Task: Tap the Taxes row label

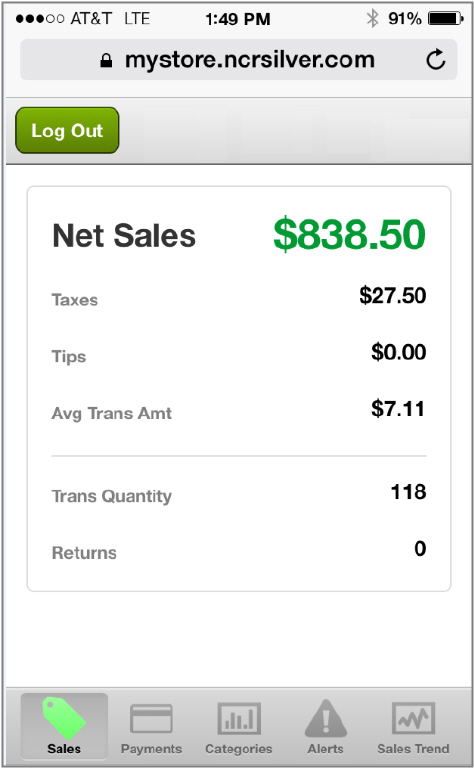Action: pos(74,300)
